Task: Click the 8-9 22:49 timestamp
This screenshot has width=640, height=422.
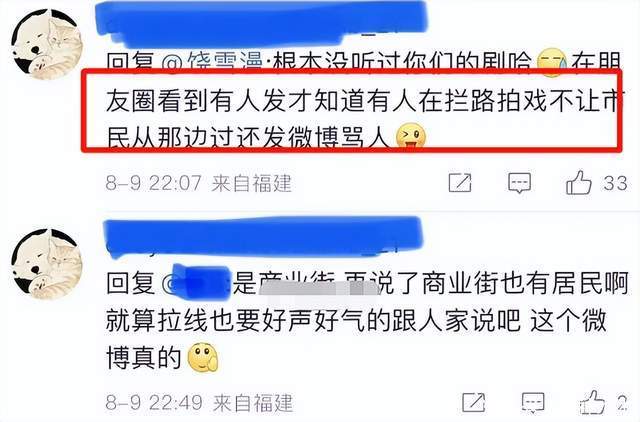Action: [154, 402]
